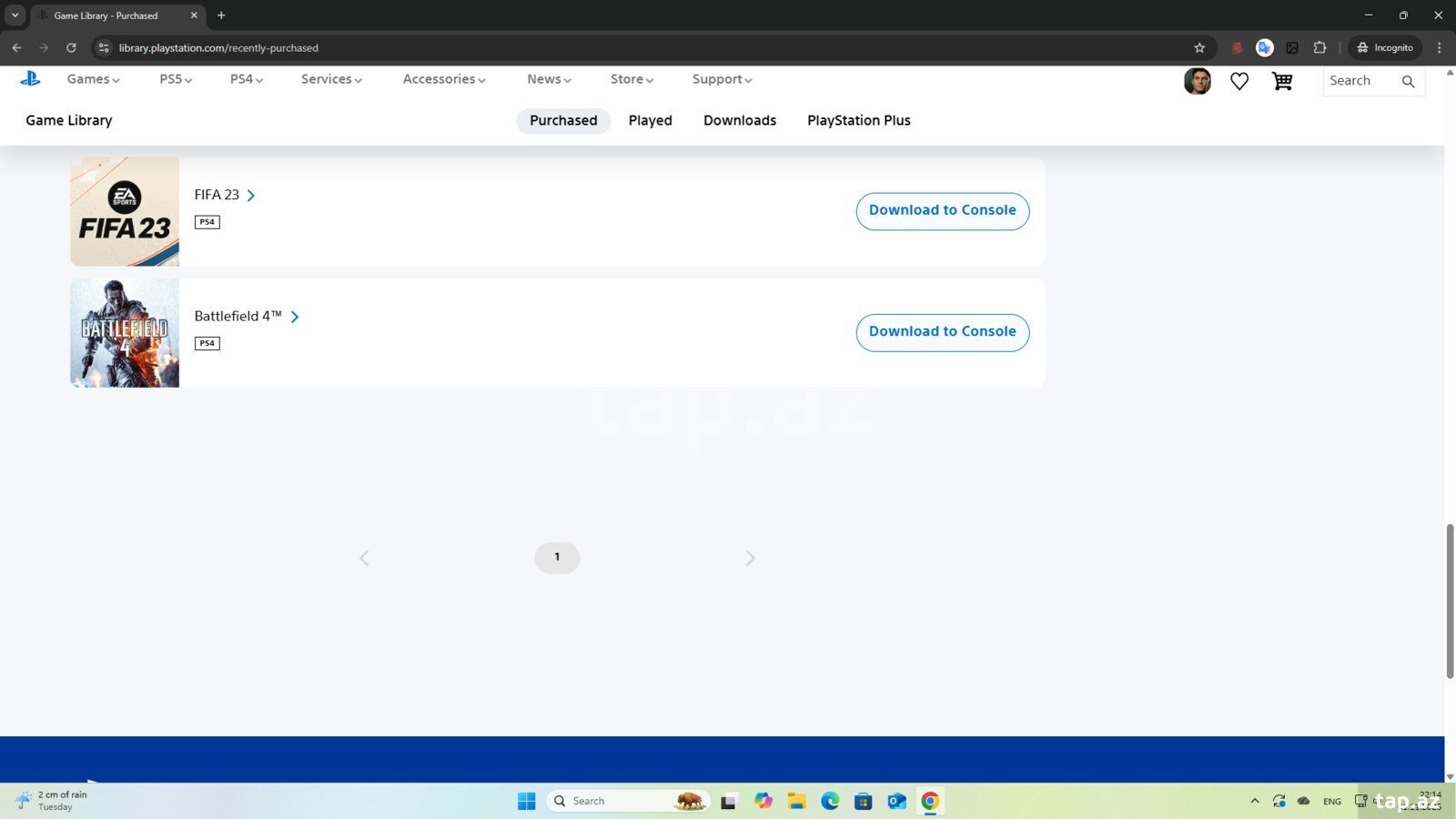The height and width of the screenshot is (819, 1456).
Task: Open the Windows Start menu
Action: click(x=527, y=801)
